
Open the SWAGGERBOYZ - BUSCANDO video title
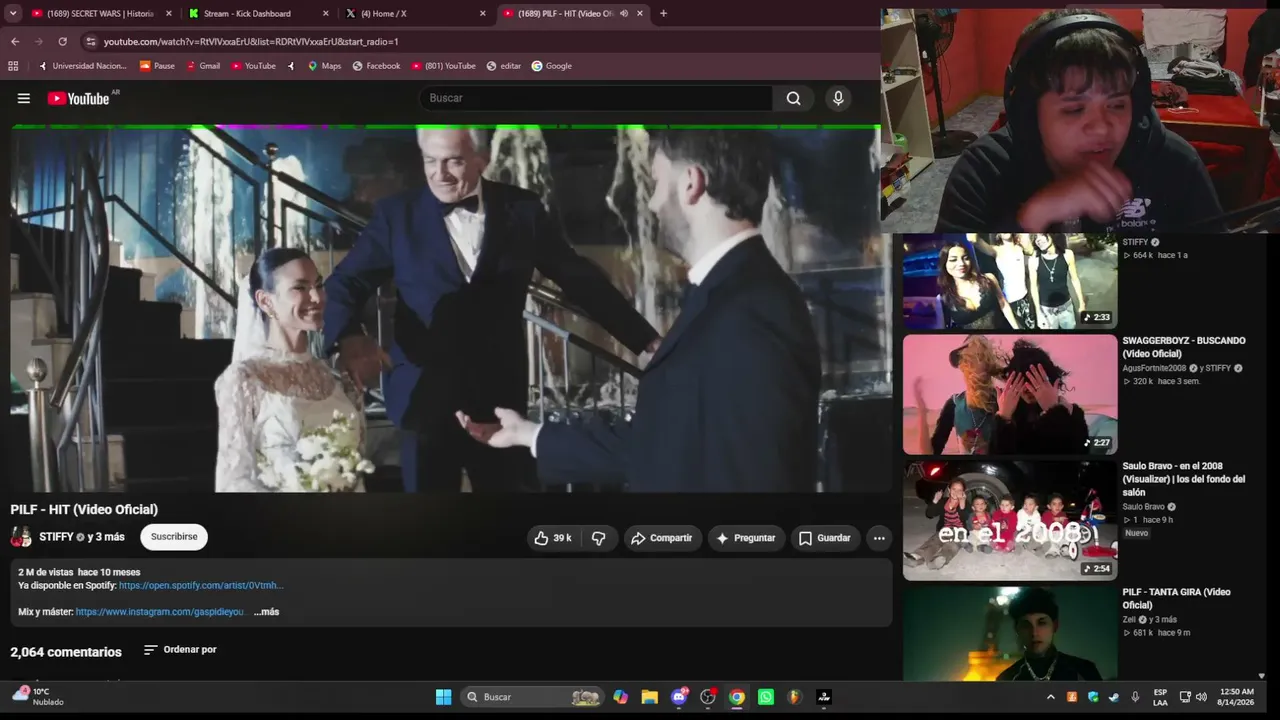(x=1184, y=347)
